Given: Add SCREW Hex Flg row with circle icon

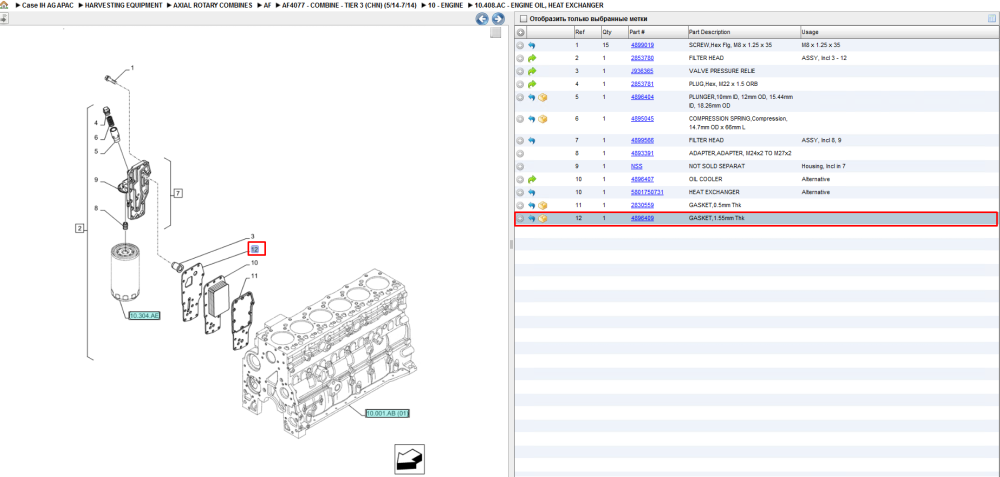Looking at the screenshot, I should click(x=520, y=46).
